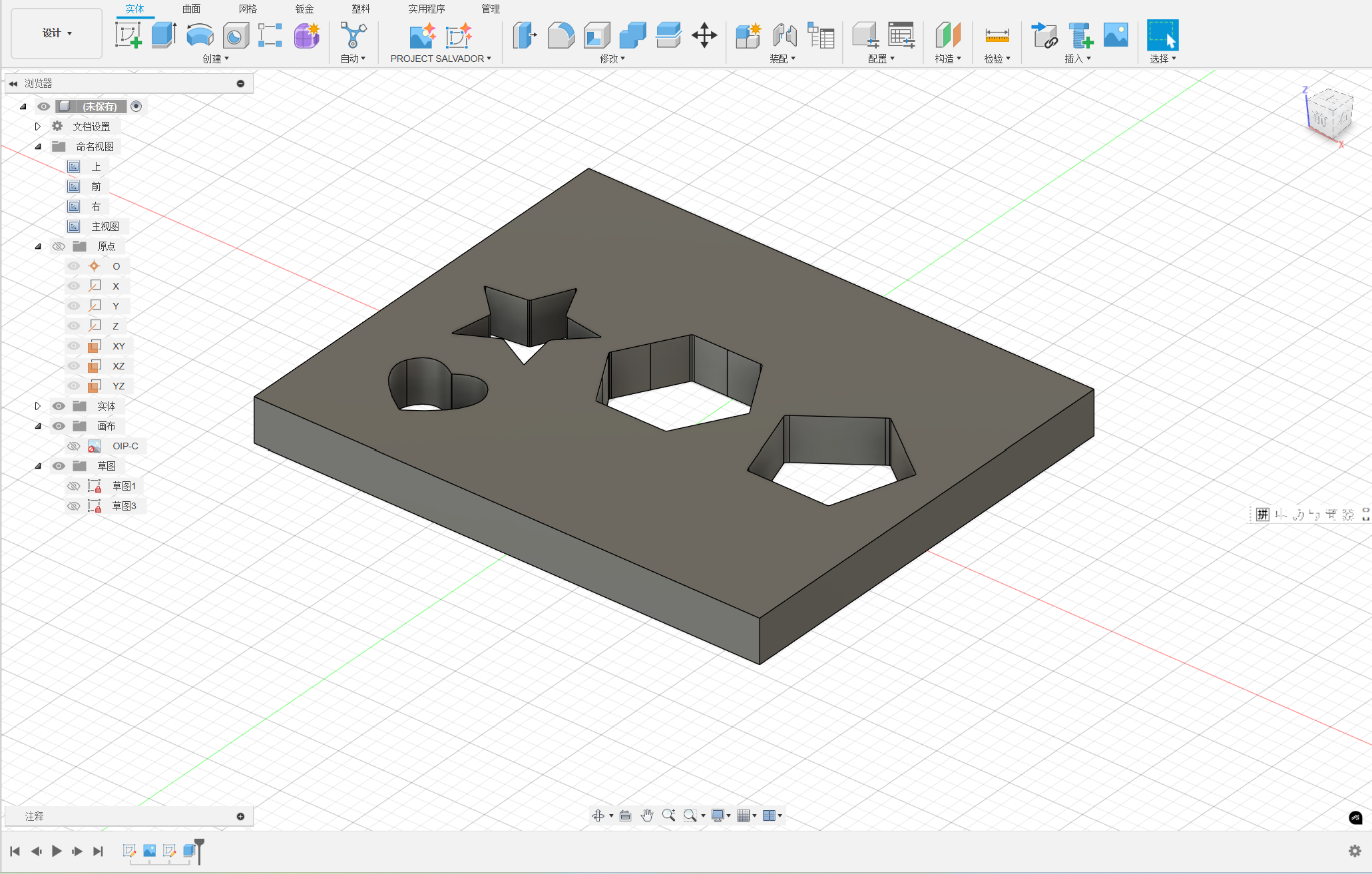
Task: Click the first Project Salvador image icon
Action: [422, 35]
